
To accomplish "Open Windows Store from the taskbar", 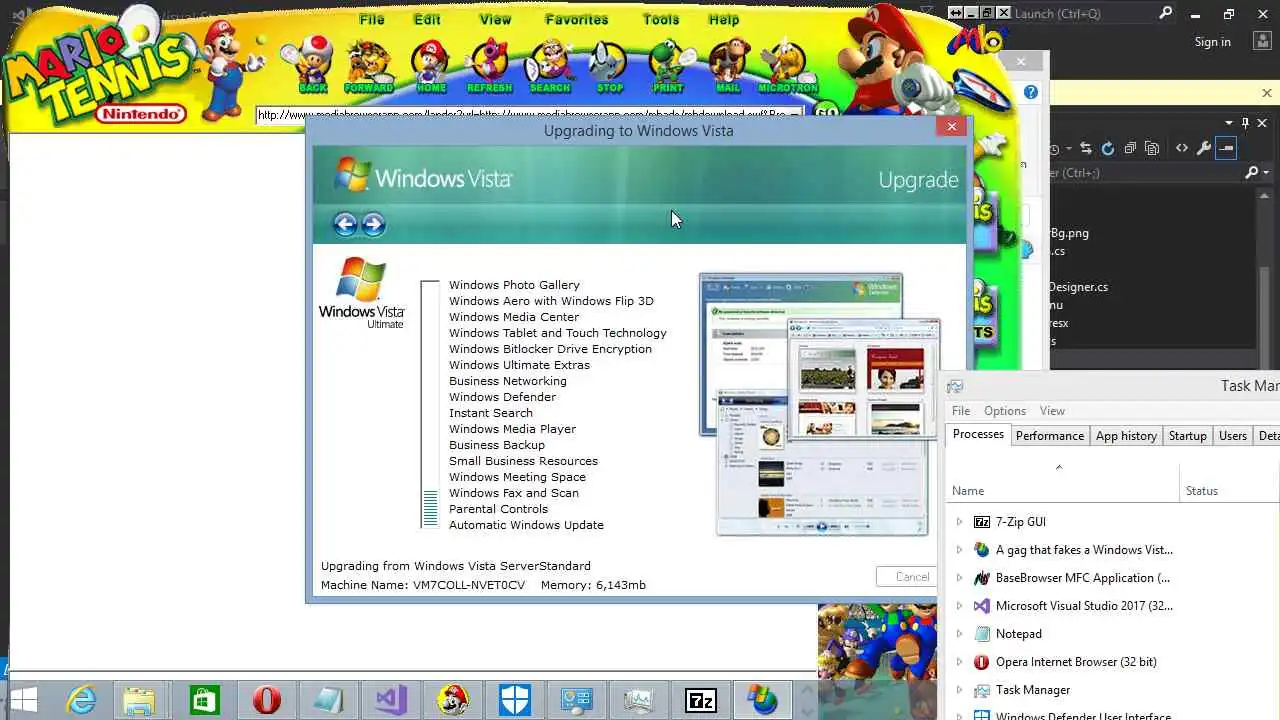I will coord(204,700).
